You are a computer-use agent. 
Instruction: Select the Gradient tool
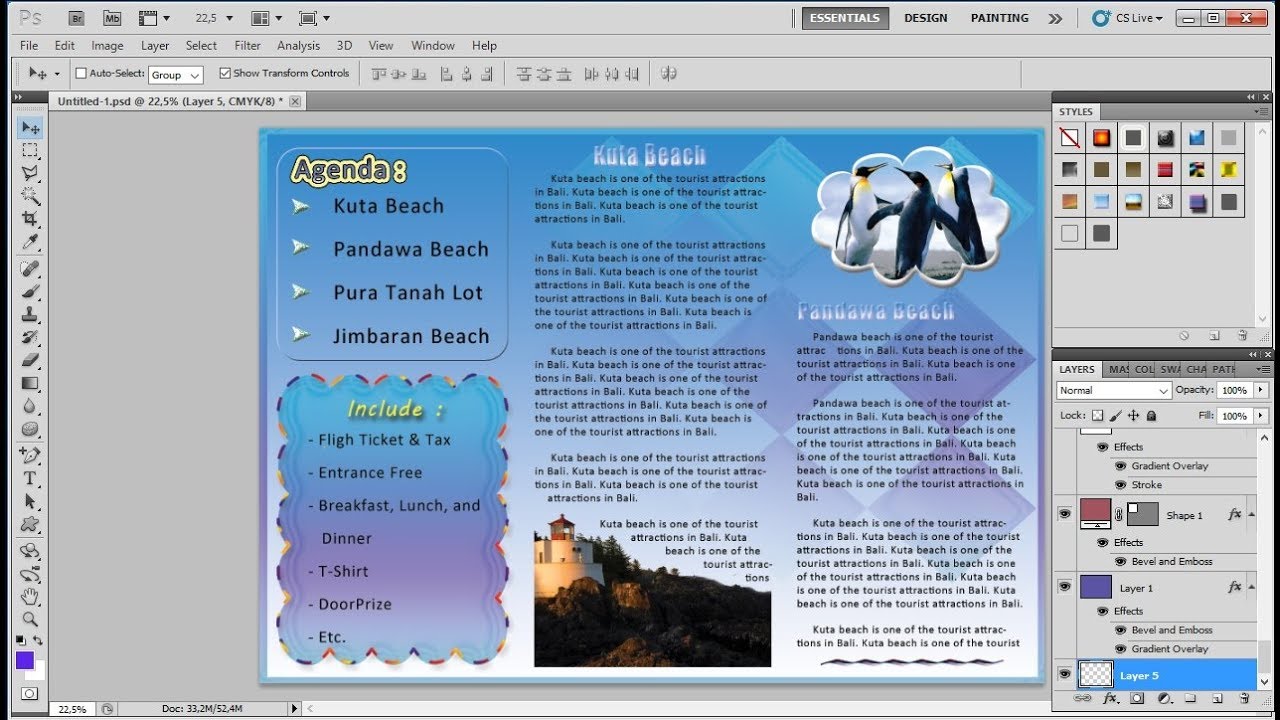coord(30,384)
